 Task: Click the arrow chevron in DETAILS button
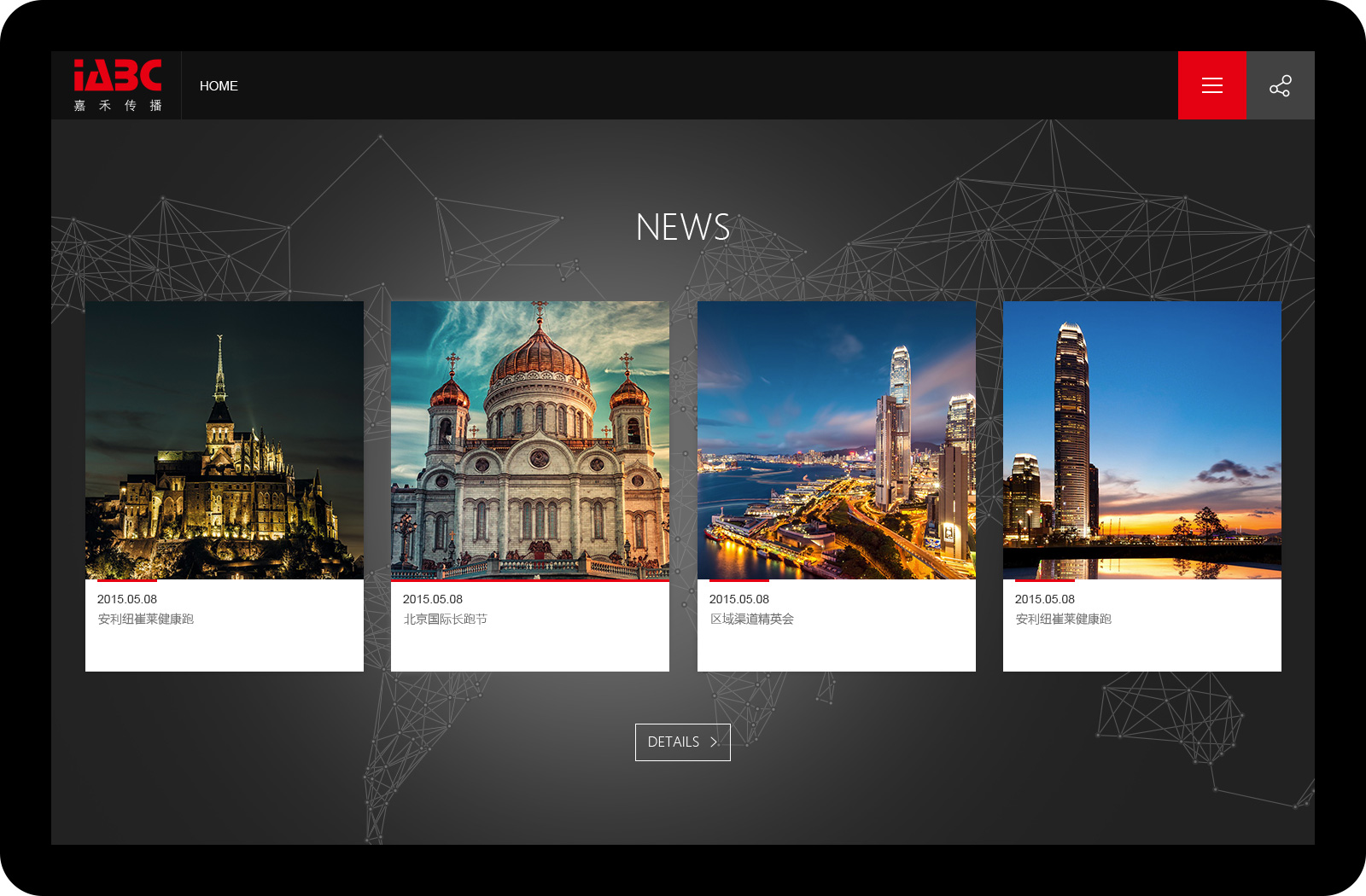(715, 742)
